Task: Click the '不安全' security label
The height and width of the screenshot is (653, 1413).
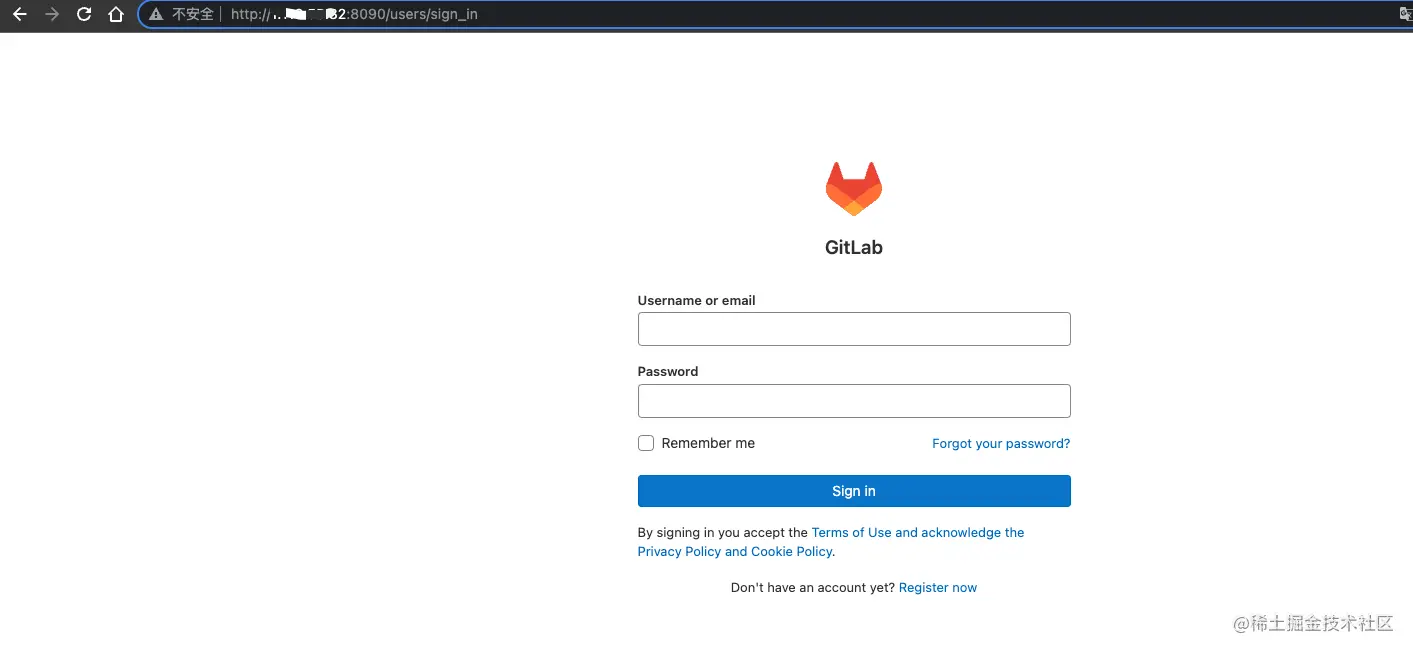Action: (x=193, y=14)
